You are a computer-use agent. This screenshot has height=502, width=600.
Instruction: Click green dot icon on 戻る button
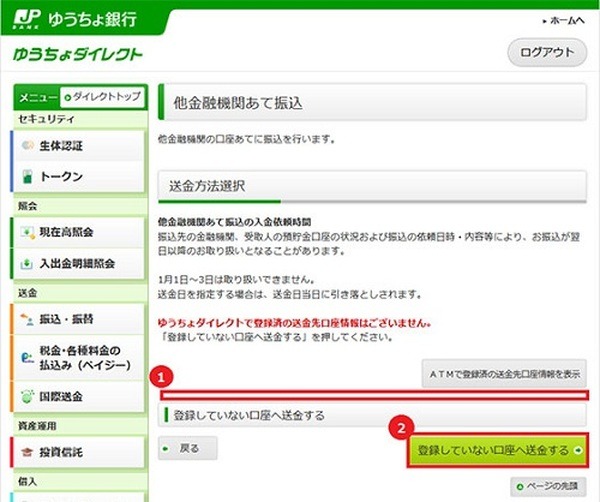coord(166,448)
